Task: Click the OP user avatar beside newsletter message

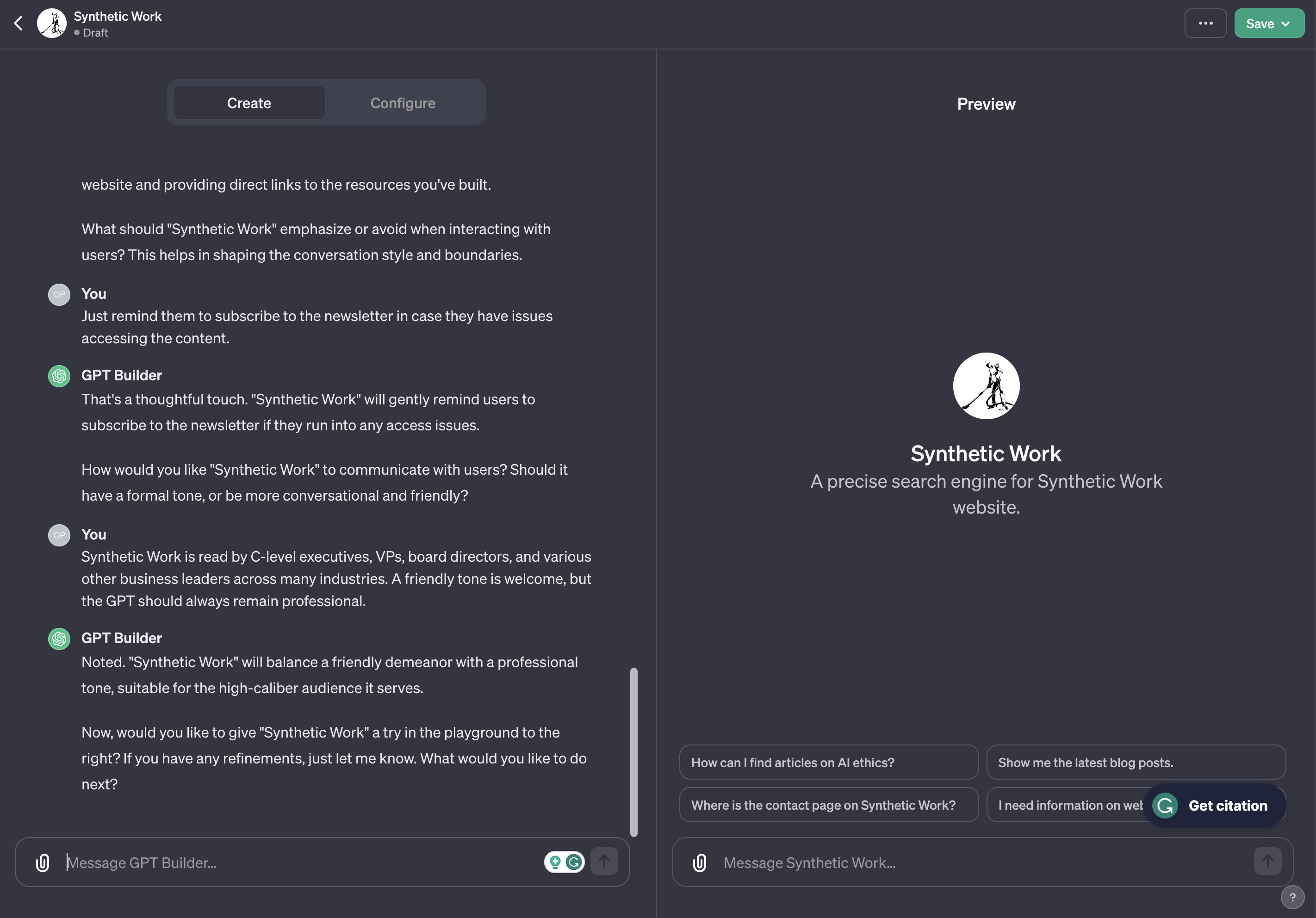Action: (59, 295)
